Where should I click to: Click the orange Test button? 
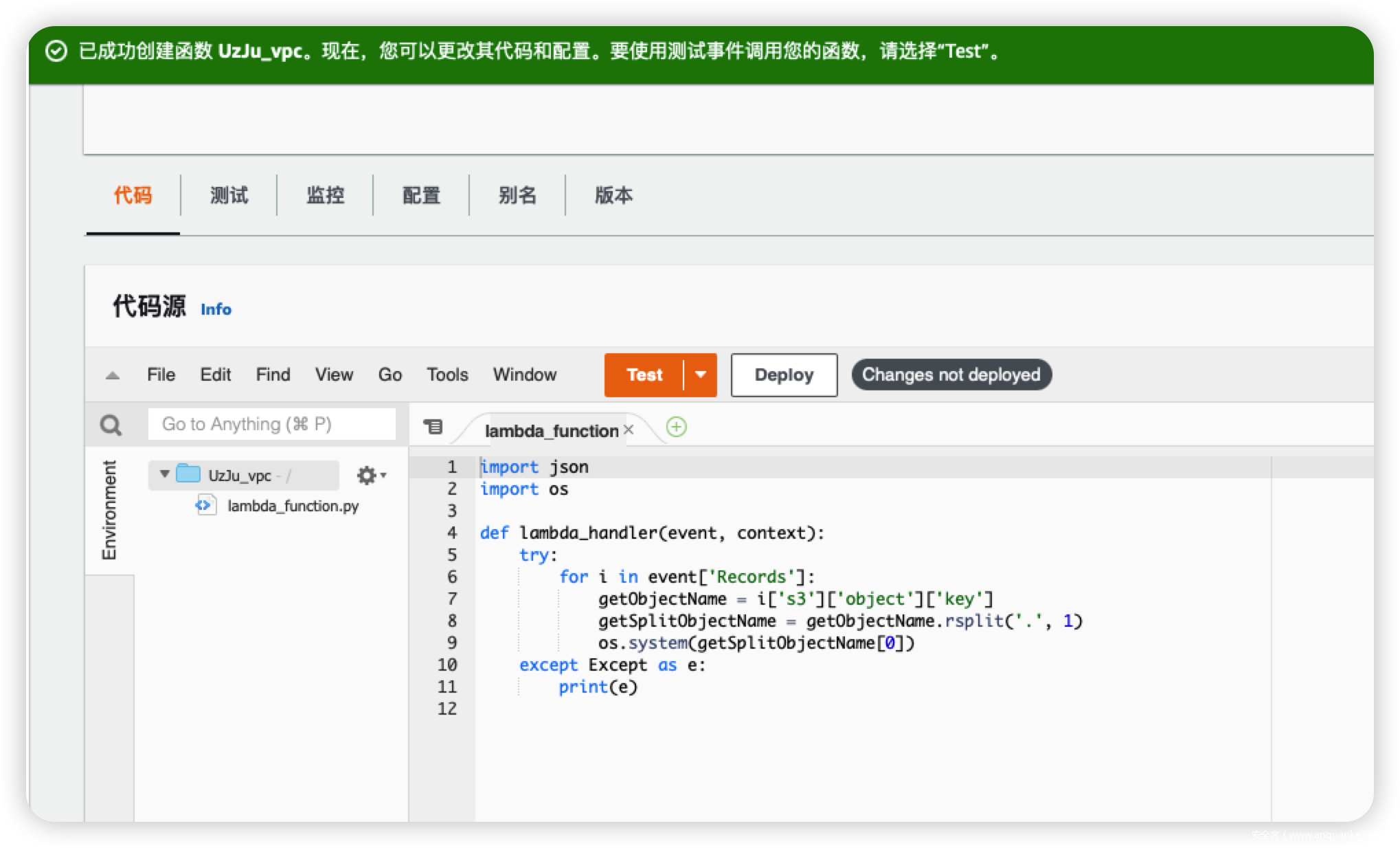click(644, 375)
